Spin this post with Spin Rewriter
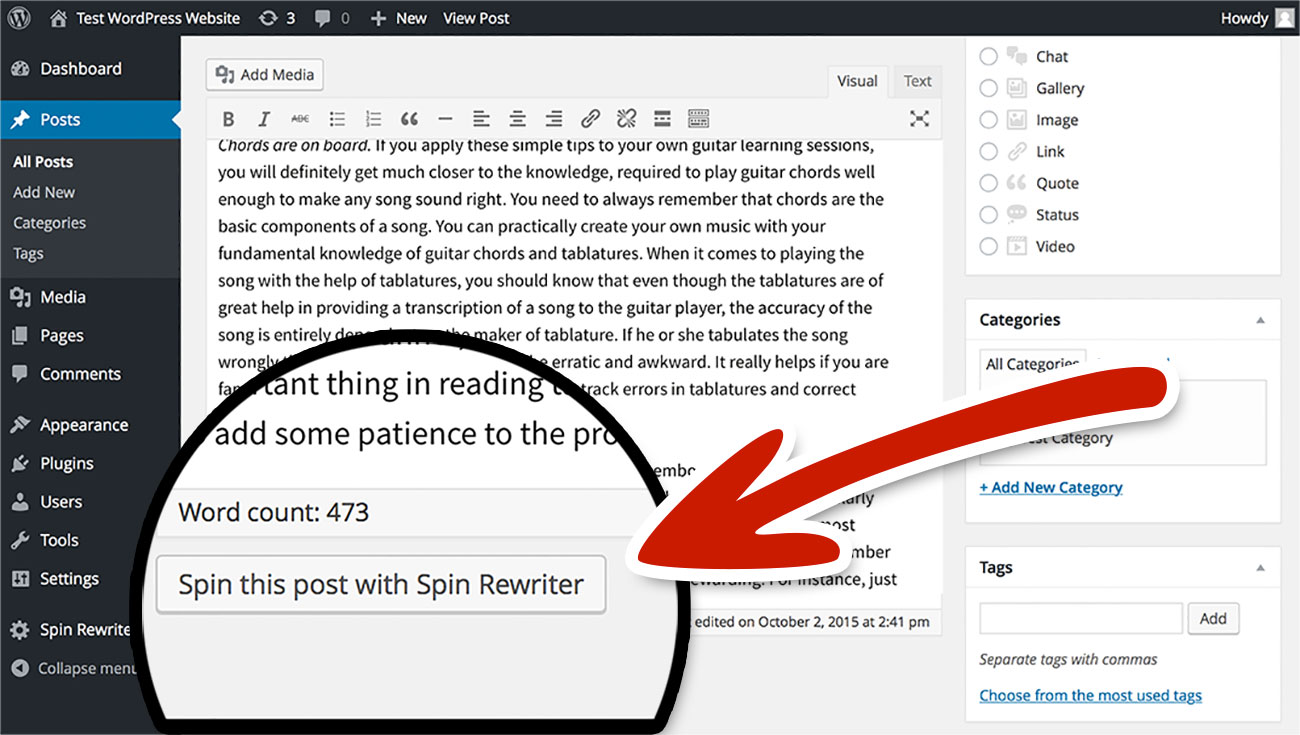 pyautogui.click(x=381, y=584)
